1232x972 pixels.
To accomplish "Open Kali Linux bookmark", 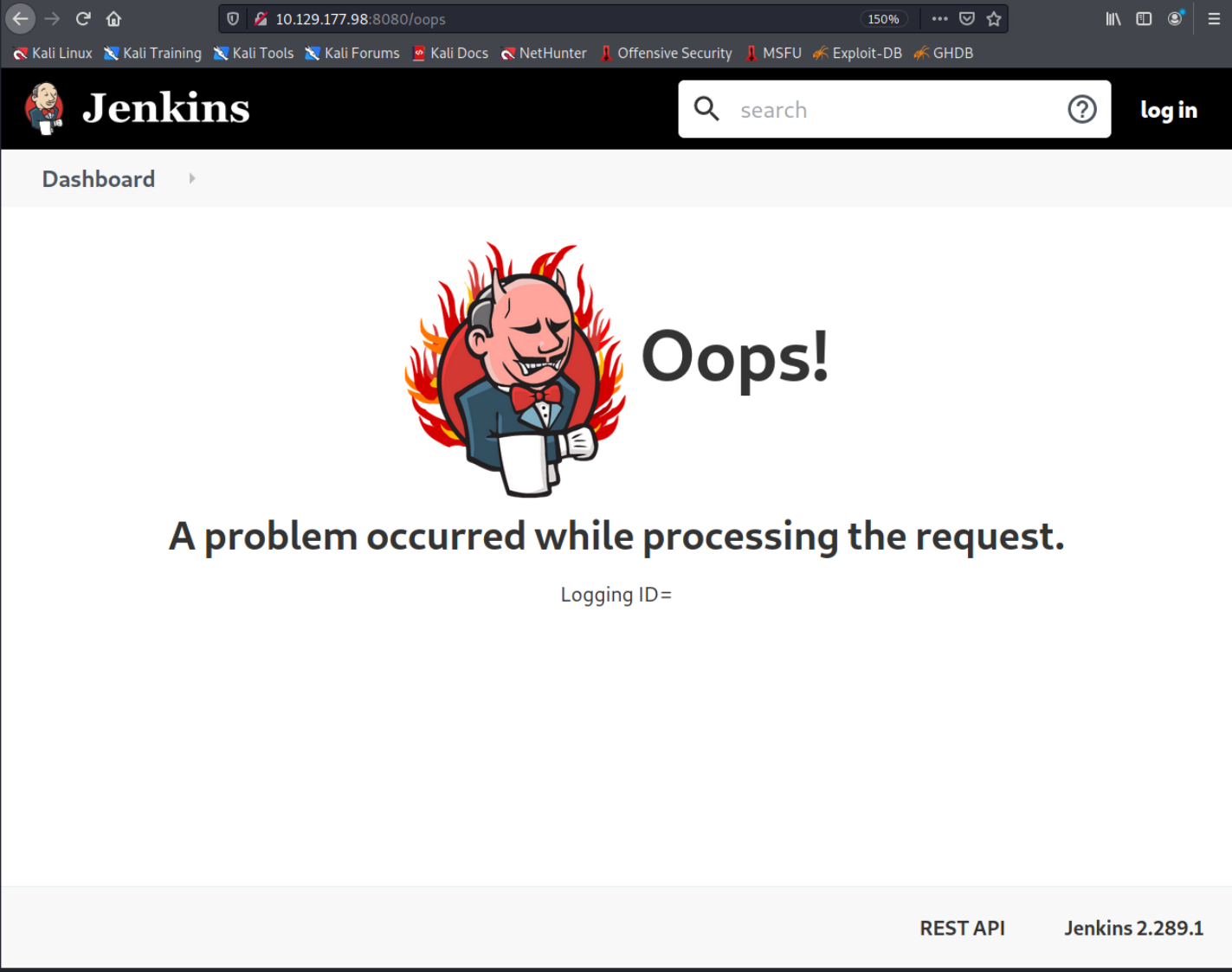I will coord(52,53).
